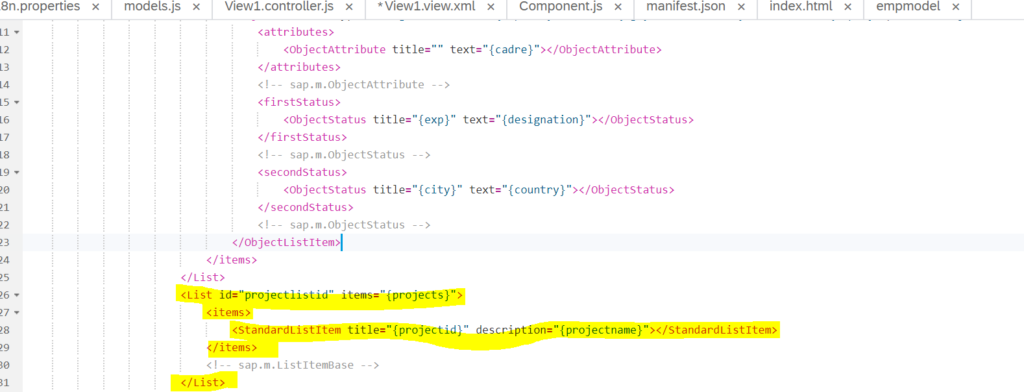Click the sap.m.ListItemBase comment line

click(x=293, y=365)
